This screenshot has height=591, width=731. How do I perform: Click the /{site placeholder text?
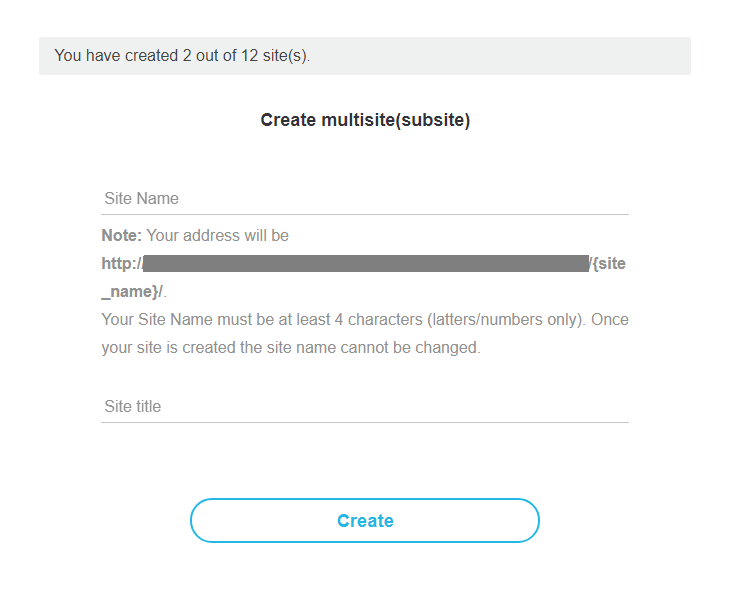[x=607, y=264]
